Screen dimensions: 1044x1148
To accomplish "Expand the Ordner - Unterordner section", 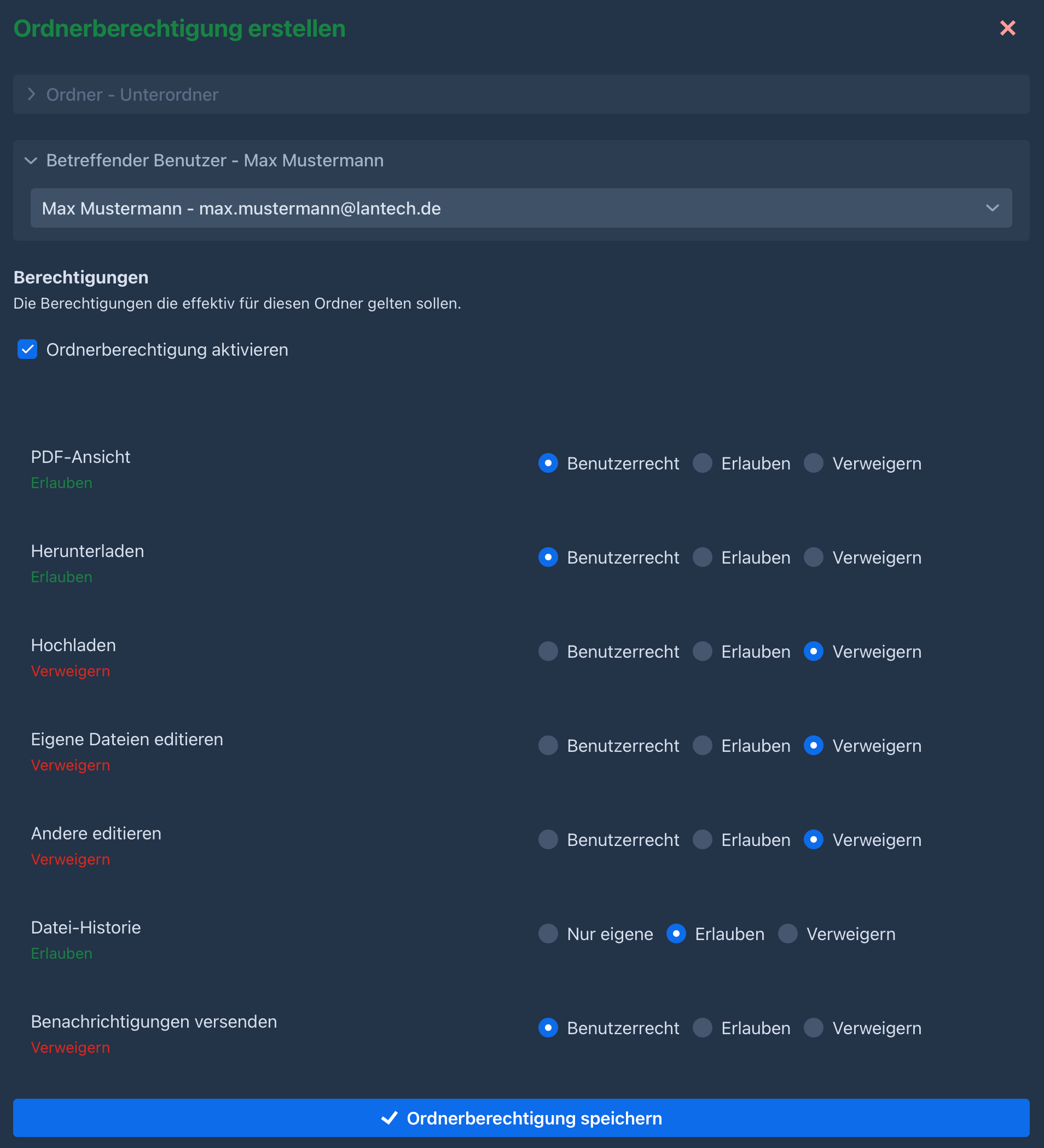I will (32, 95).
